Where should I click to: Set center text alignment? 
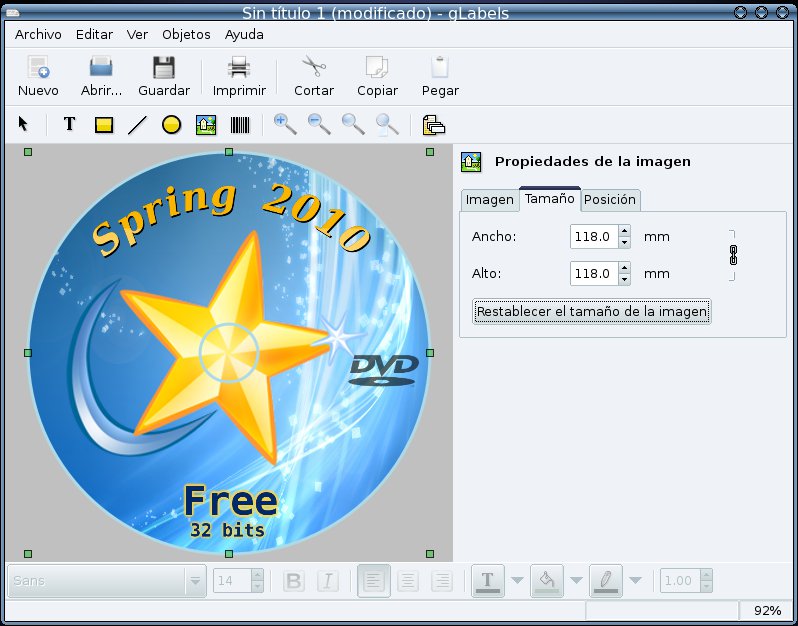pos(408,581)
